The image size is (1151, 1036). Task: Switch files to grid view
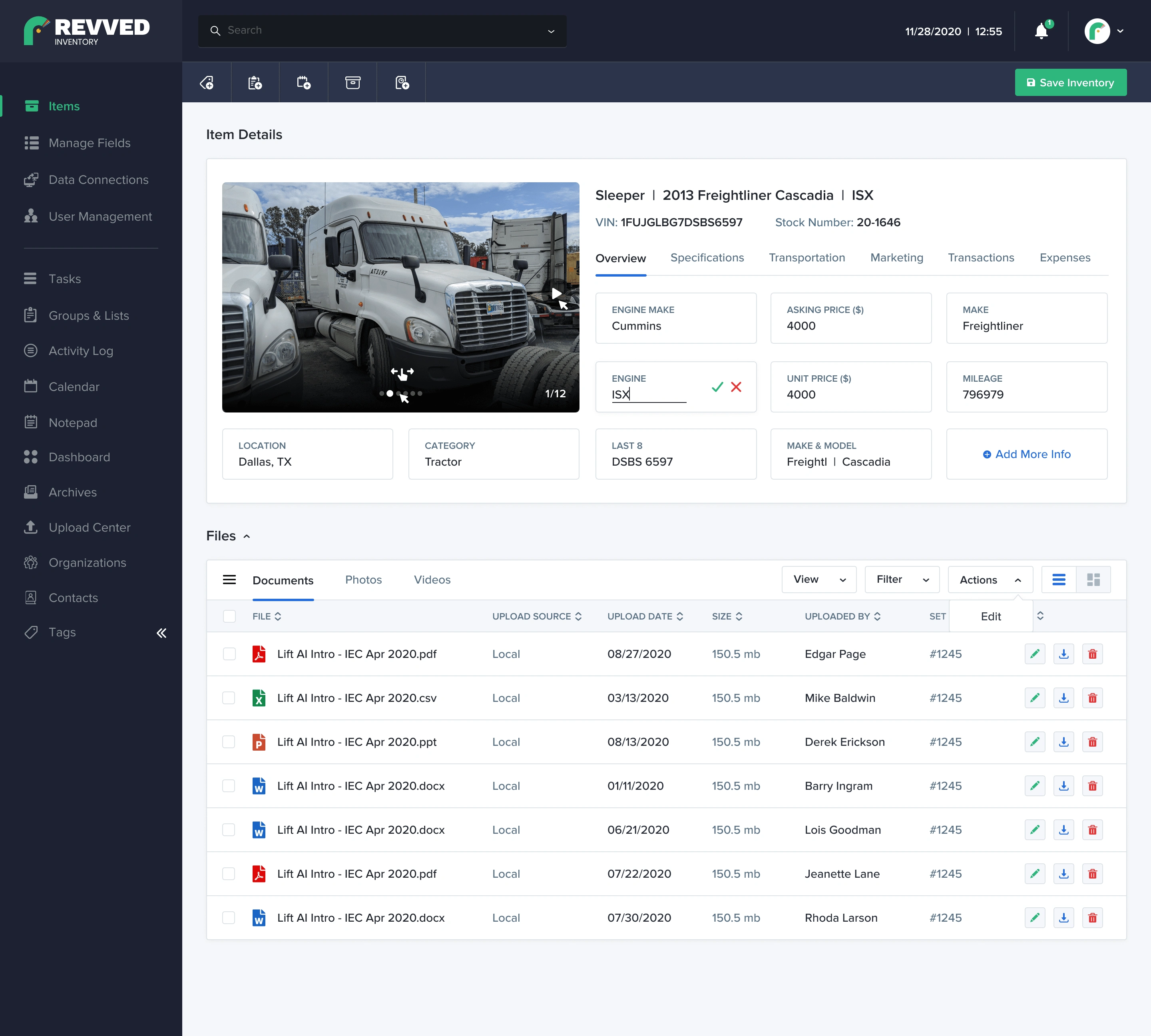[x=1093, y=580]
